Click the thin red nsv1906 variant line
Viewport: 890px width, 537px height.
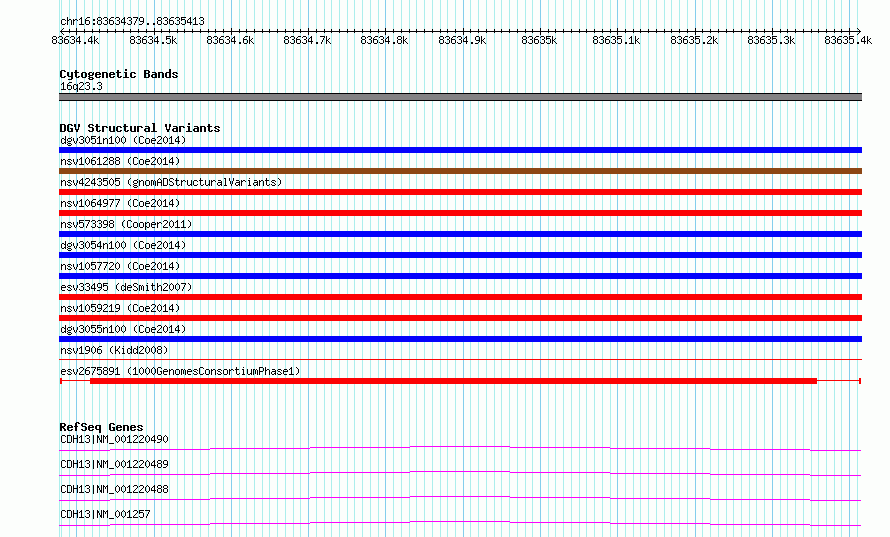460,359
